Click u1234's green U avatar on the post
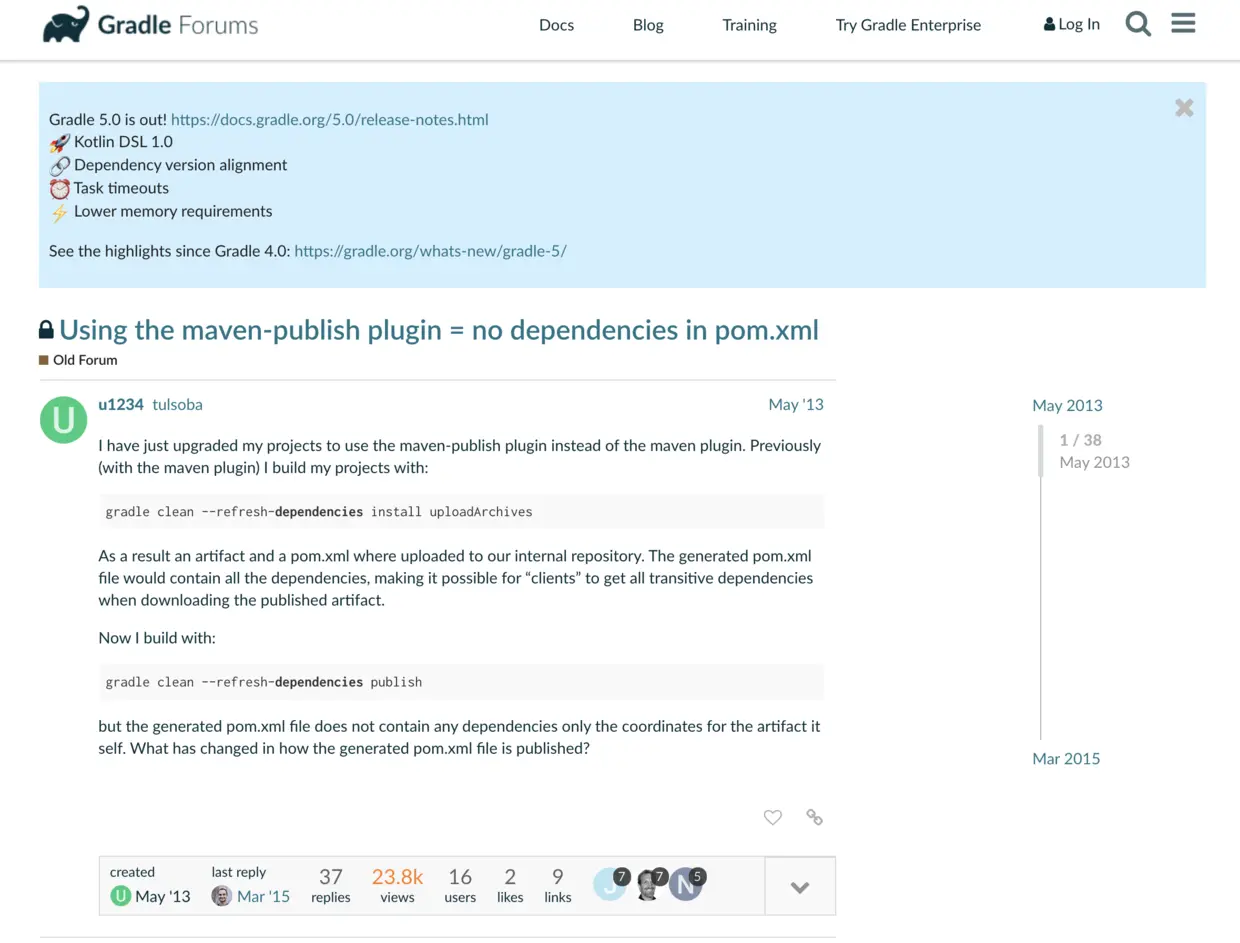 (x=63, y=420)
